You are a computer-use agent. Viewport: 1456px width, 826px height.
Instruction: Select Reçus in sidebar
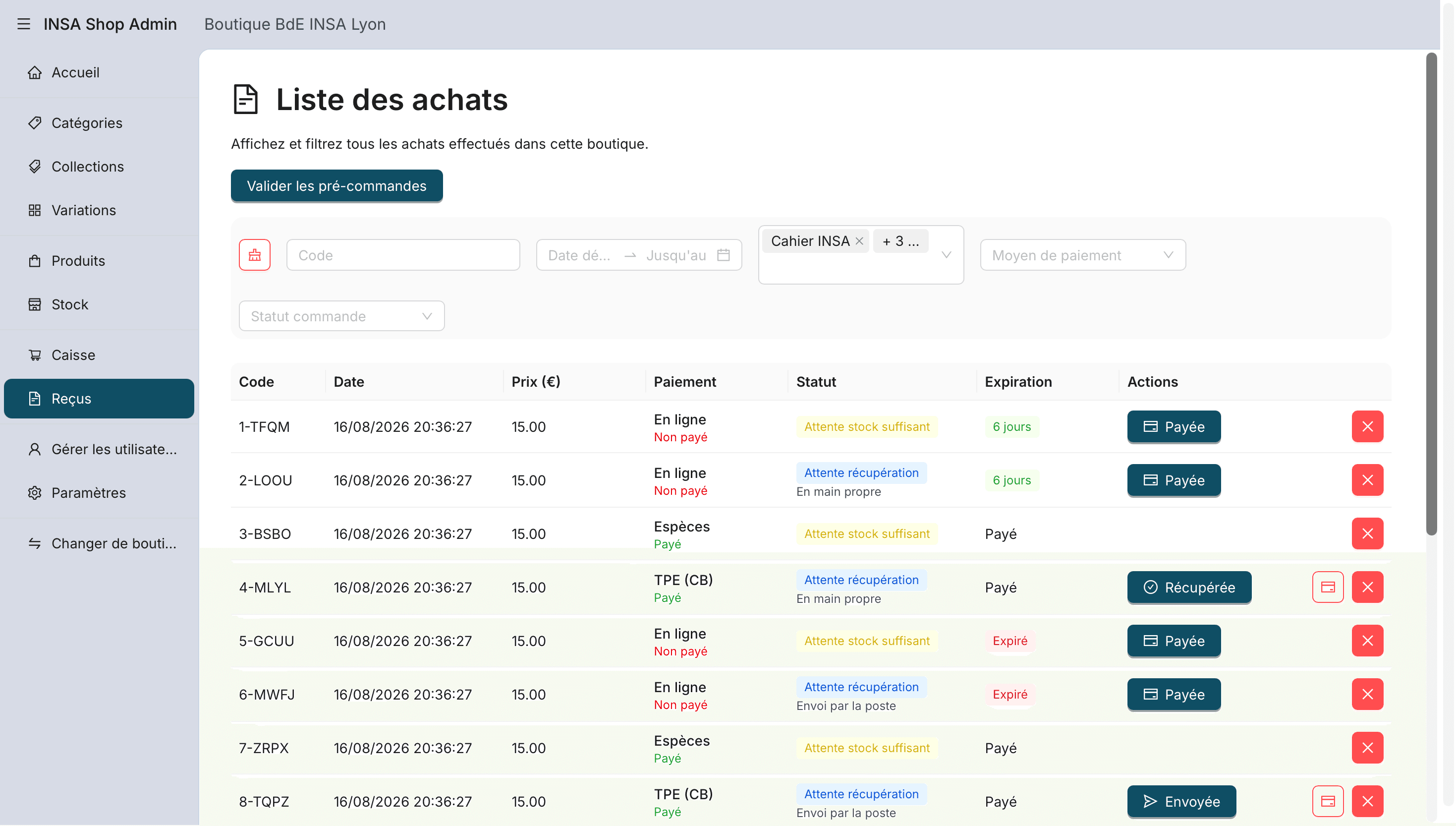pos(99,399)
